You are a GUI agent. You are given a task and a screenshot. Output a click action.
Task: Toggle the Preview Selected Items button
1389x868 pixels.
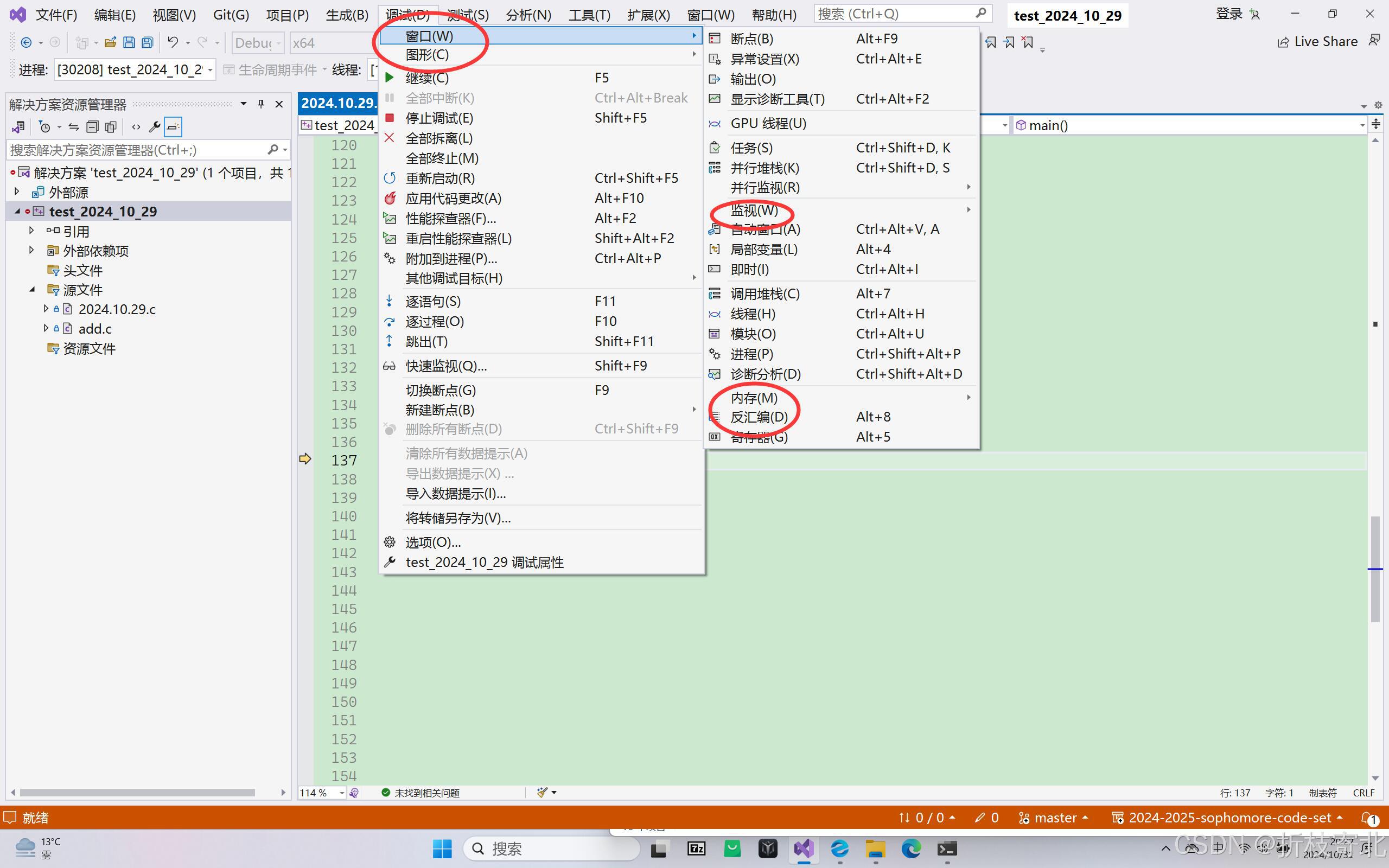[173, 127]
